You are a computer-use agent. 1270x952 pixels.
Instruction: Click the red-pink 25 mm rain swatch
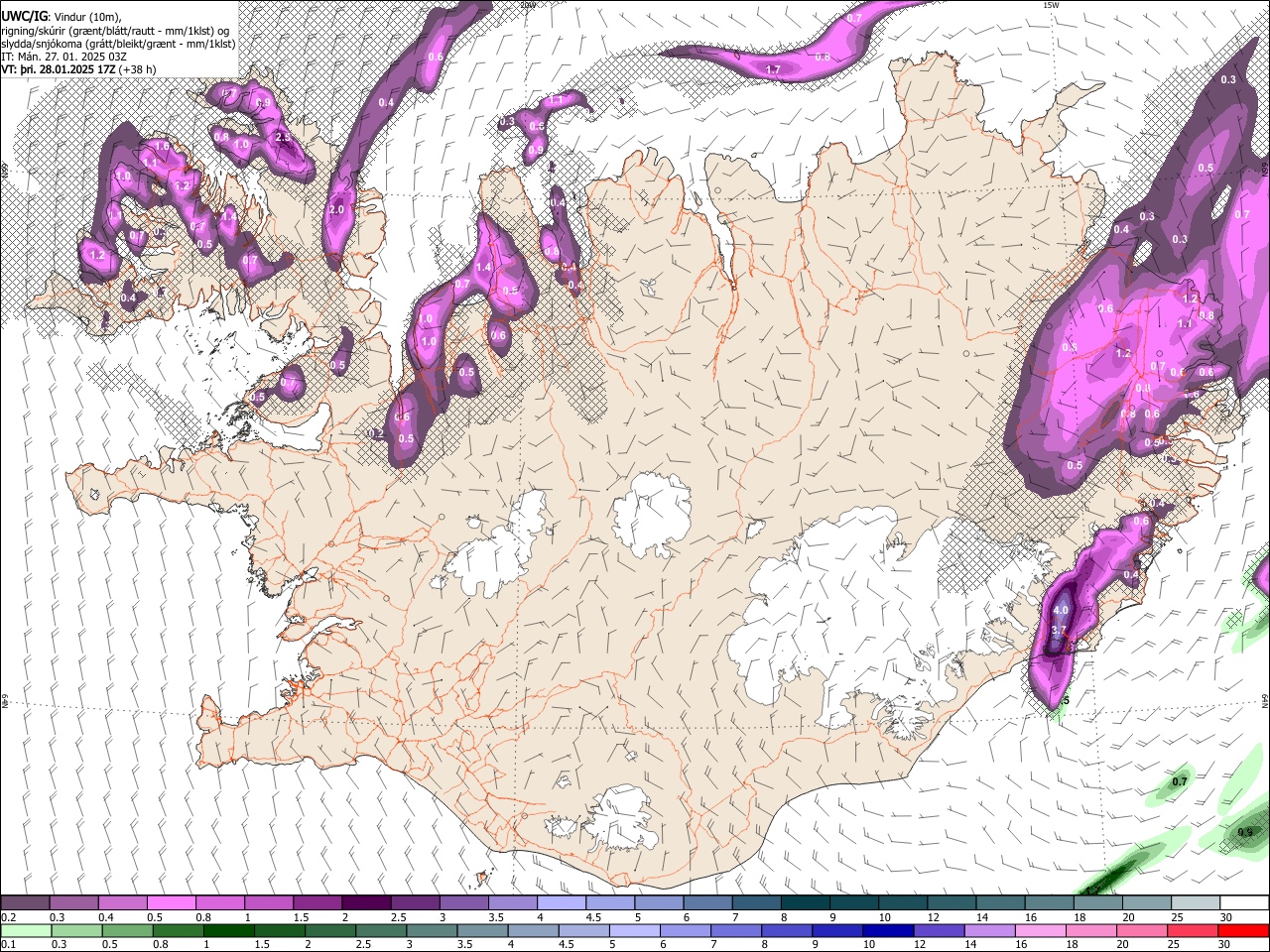pyautogui.click(x=1192, y=931)
